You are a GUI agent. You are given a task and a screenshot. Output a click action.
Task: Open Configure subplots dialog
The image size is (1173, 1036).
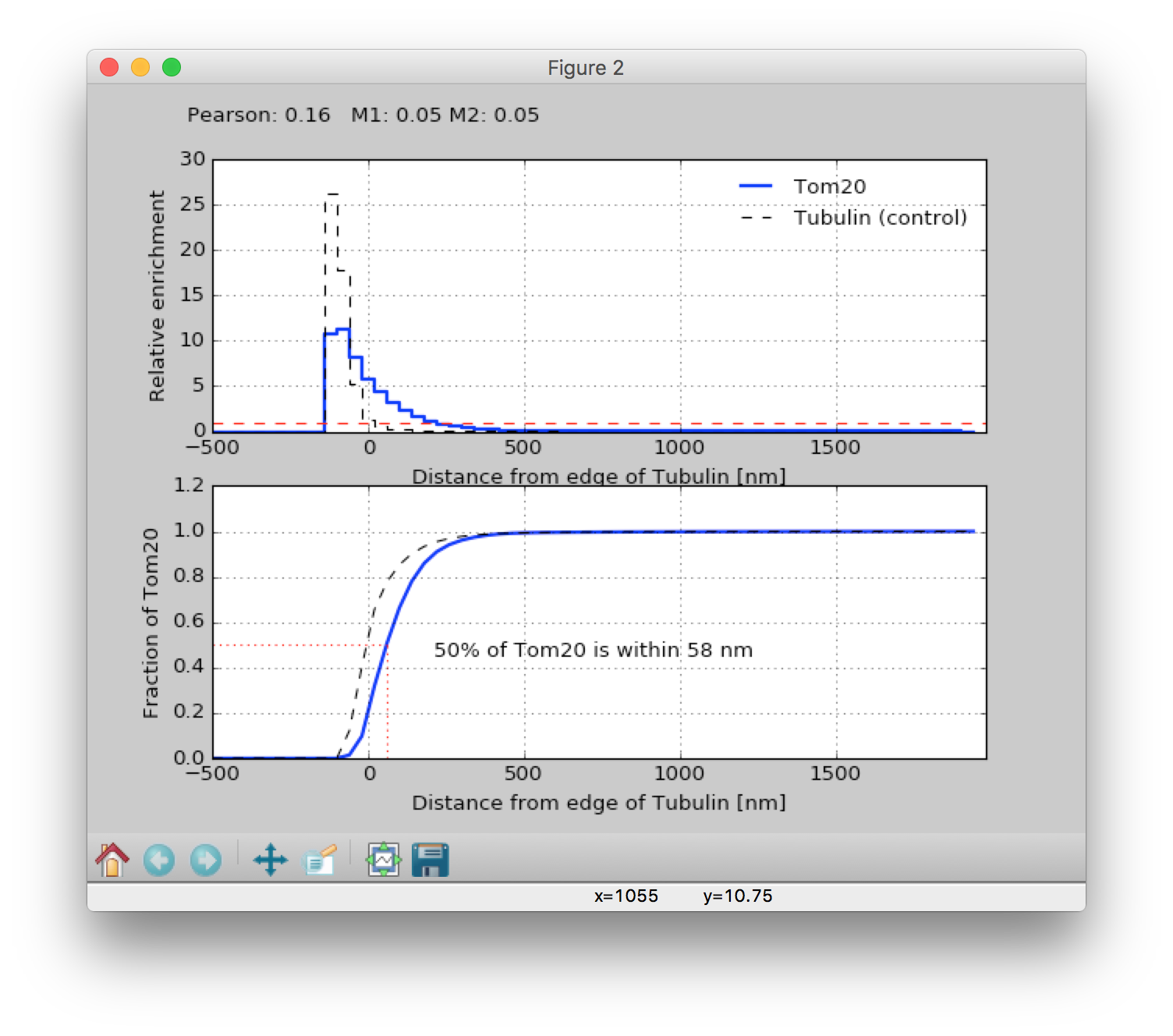coord(384,860)
